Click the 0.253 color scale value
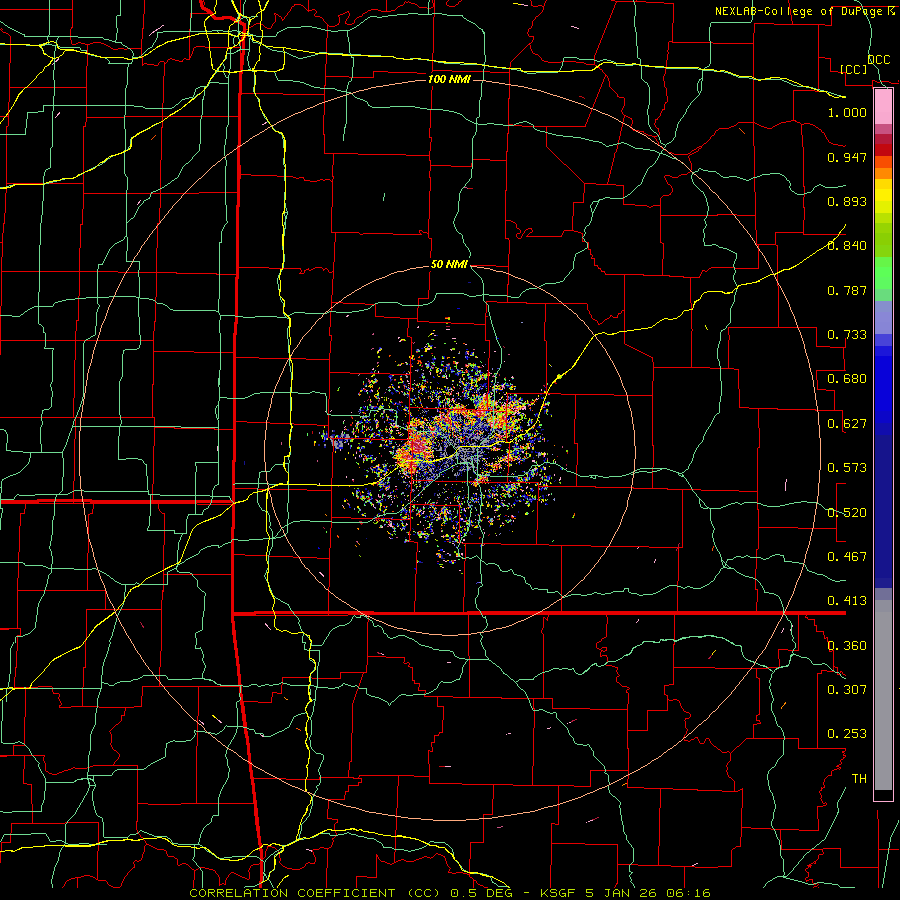This screenshot has height=900, width=900. (x=847, y=734)
